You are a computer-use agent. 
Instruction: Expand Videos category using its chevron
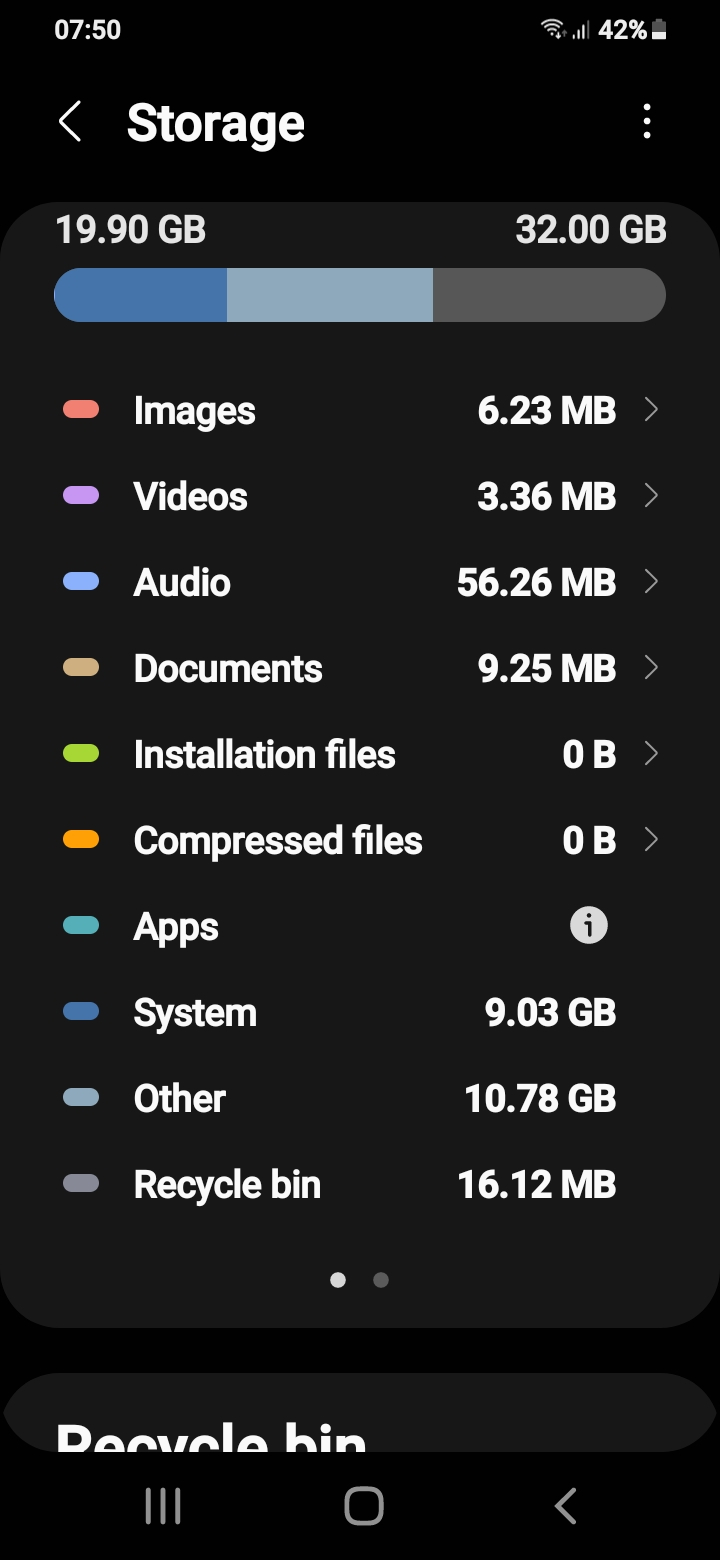tap(651, 496)
